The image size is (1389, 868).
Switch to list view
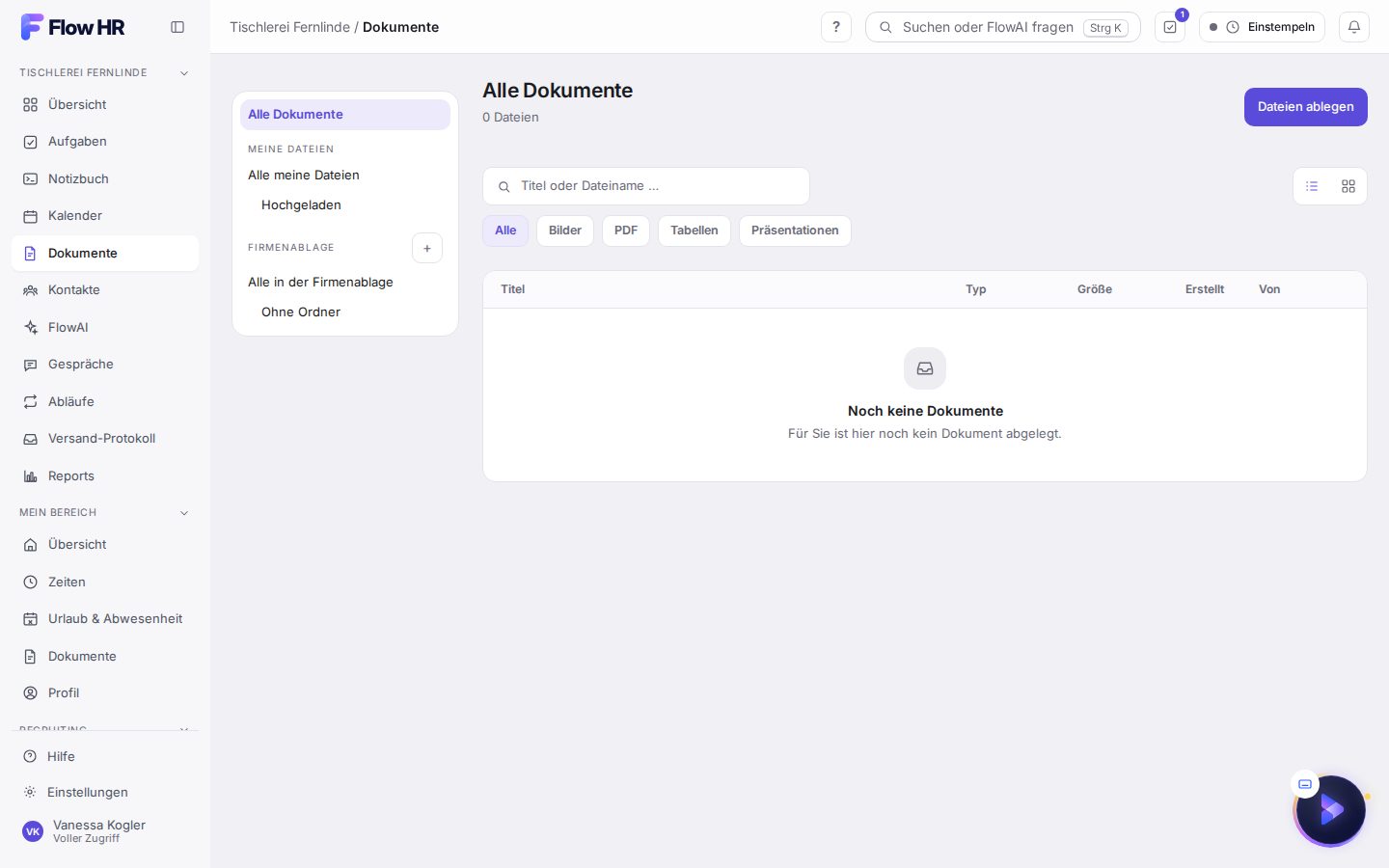1312,186
